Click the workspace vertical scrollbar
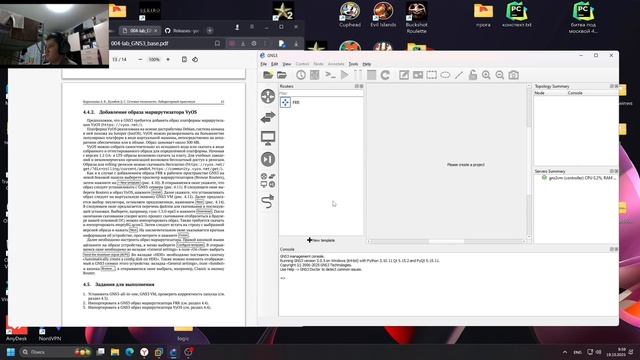This screenshot has height=360, width=640. pyautogui.click(x=529, y=161)
